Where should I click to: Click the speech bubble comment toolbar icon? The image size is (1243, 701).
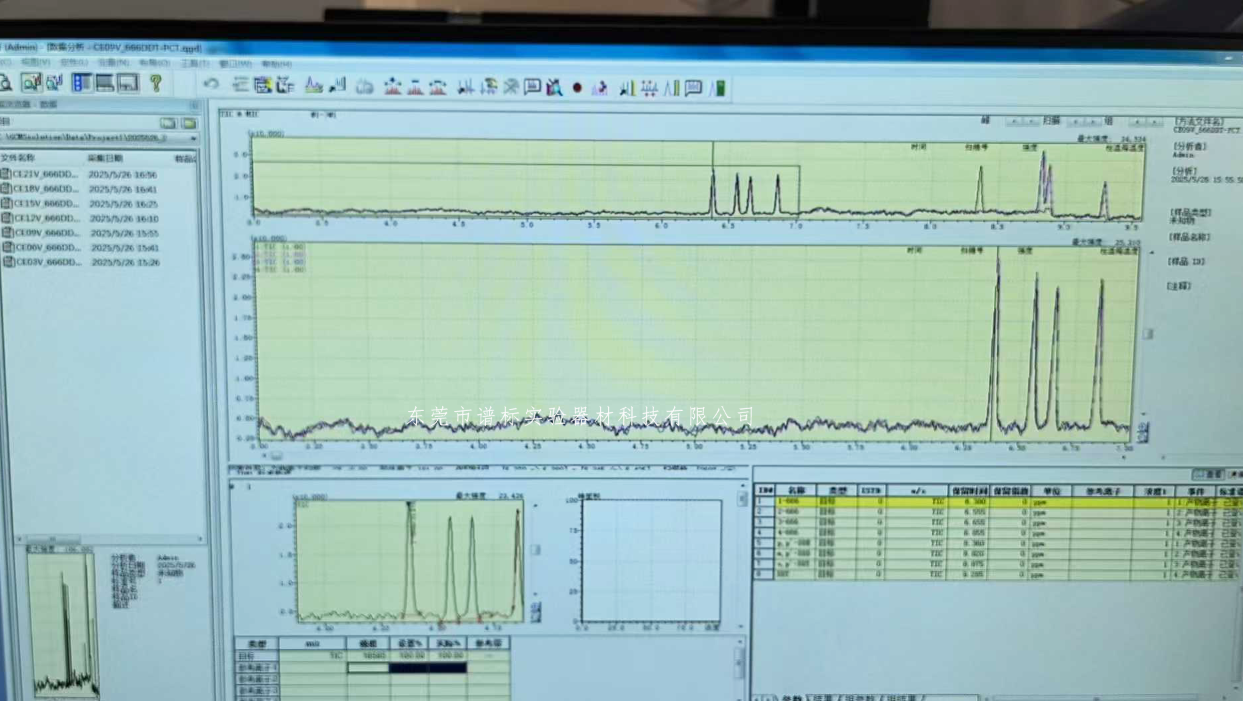(693, 88)
